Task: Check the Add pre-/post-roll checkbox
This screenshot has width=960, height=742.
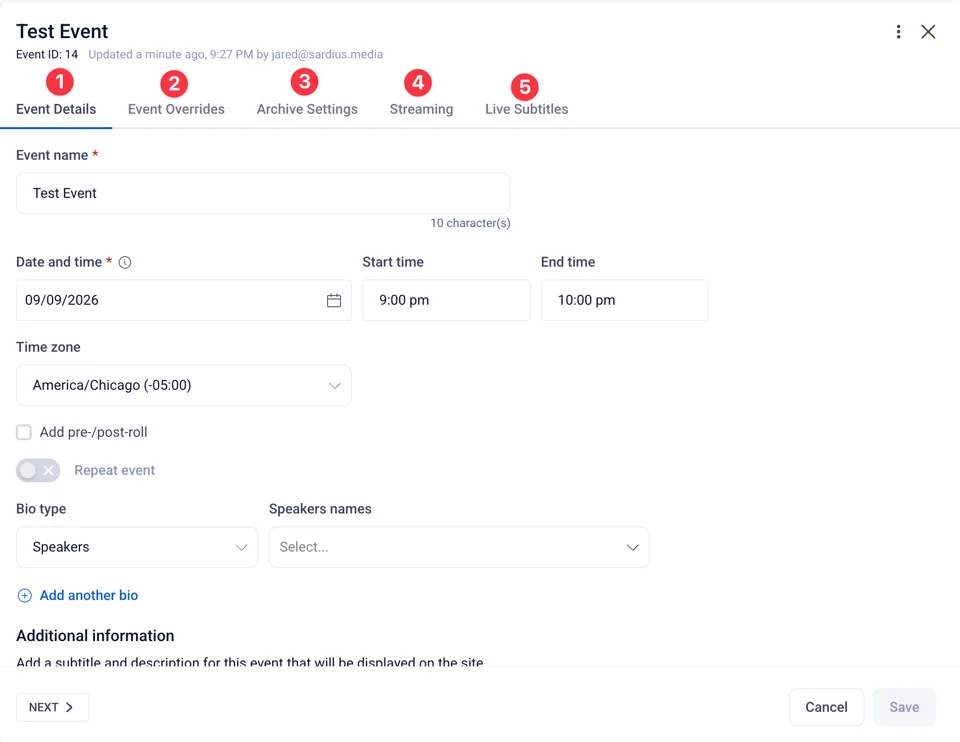Action: pyautogui.click(x=24, y=432)
